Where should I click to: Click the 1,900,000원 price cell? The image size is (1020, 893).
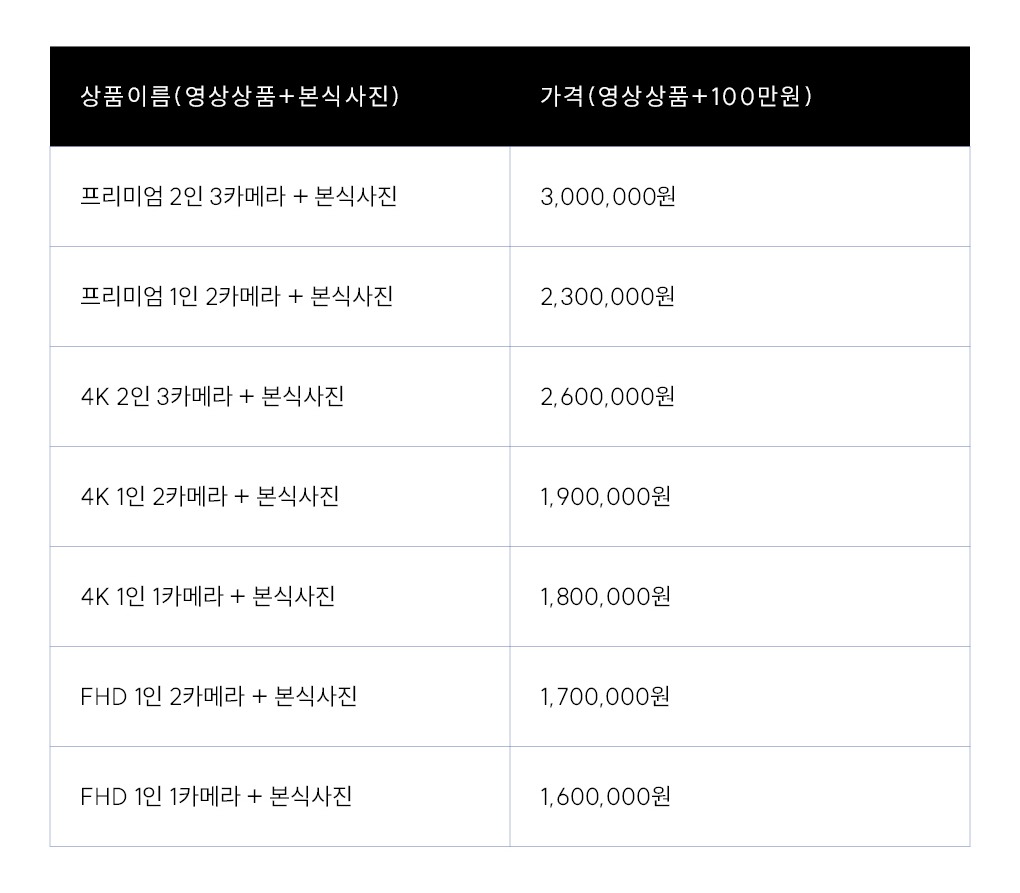pos(740,497)
